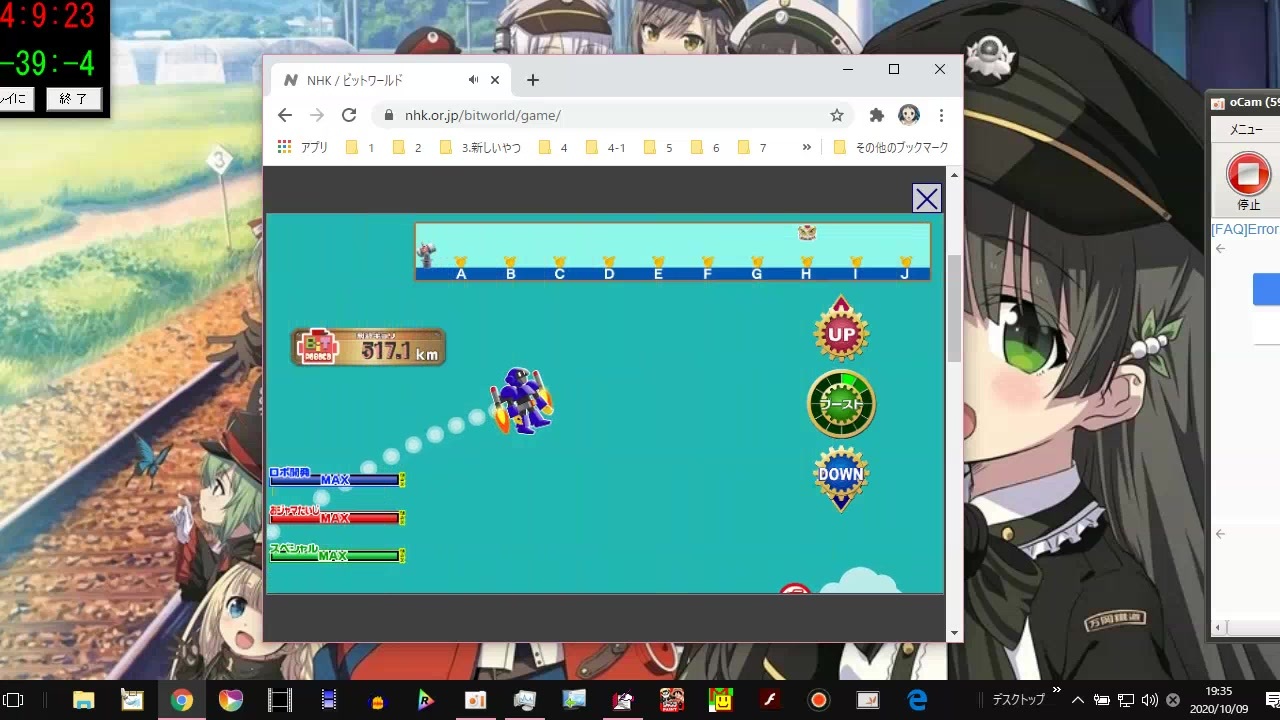Open the Chrome three-dot menu
1280x720 pixels.
[941, 115]
